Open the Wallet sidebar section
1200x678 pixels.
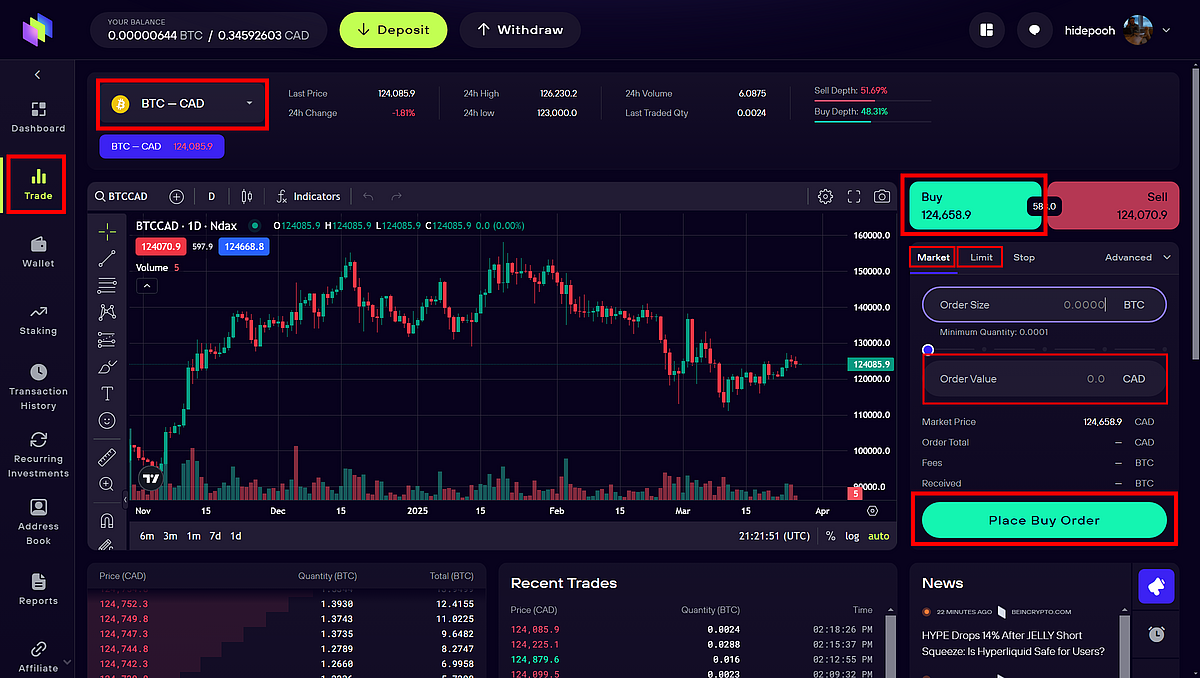tap(38, 251)
